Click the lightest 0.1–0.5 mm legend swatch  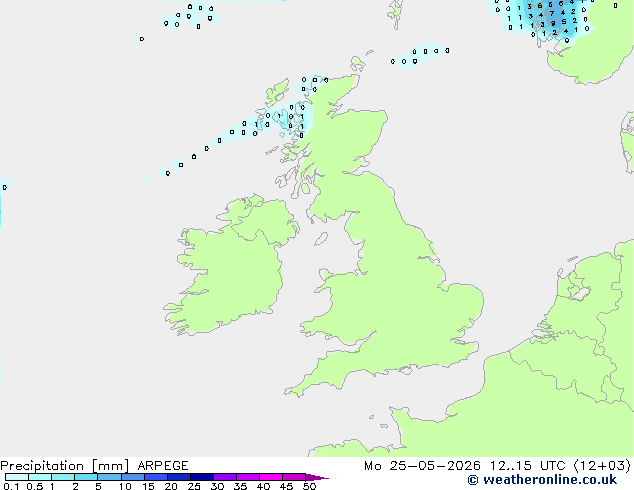point(17,477)
